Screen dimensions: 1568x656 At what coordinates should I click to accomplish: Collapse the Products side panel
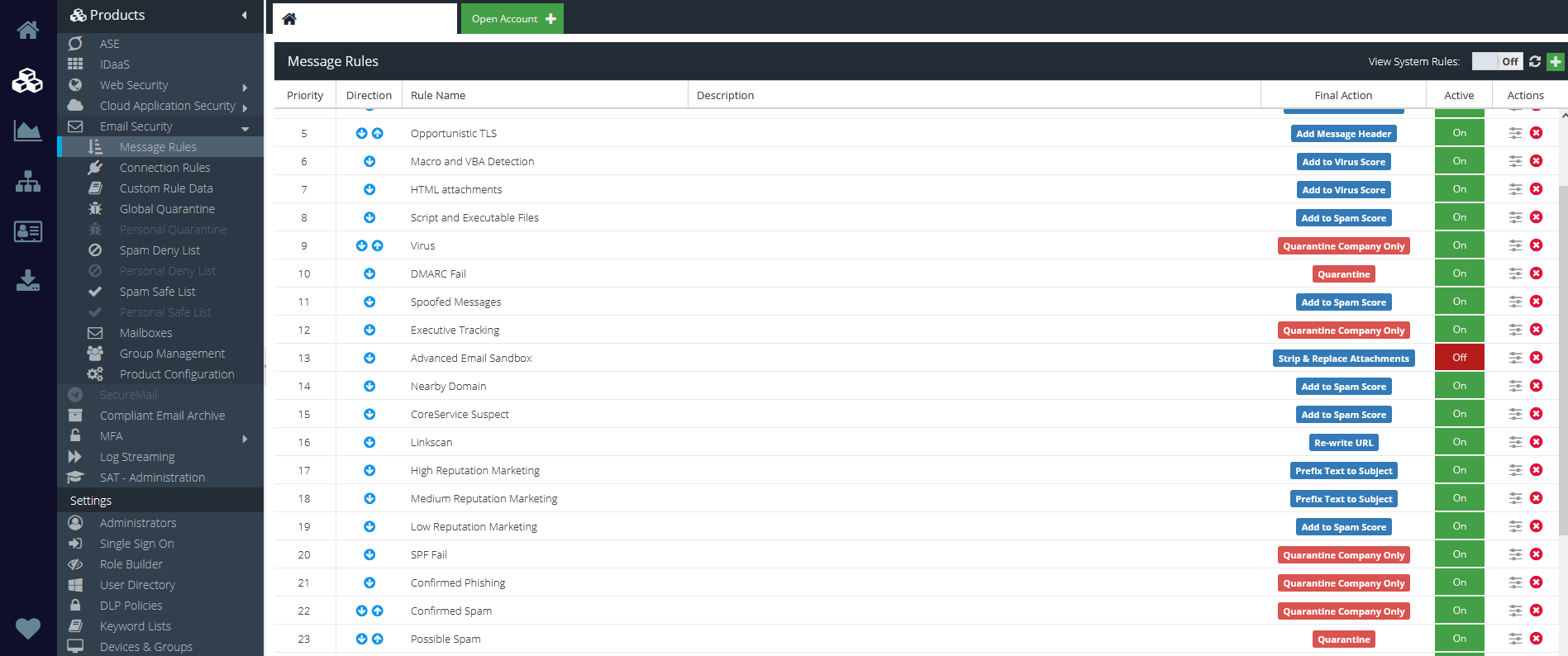[x=245, y=15]
